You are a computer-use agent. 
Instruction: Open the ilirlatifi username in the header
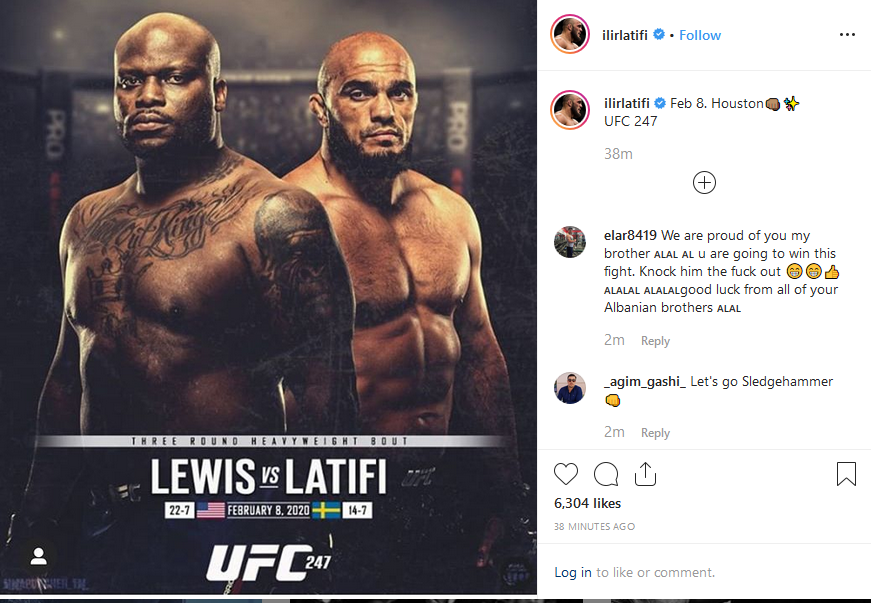625,35
